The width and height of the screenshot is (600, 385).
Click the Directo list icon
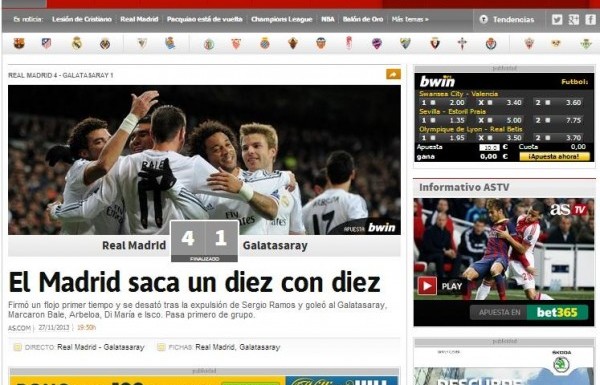coord(17,347)
